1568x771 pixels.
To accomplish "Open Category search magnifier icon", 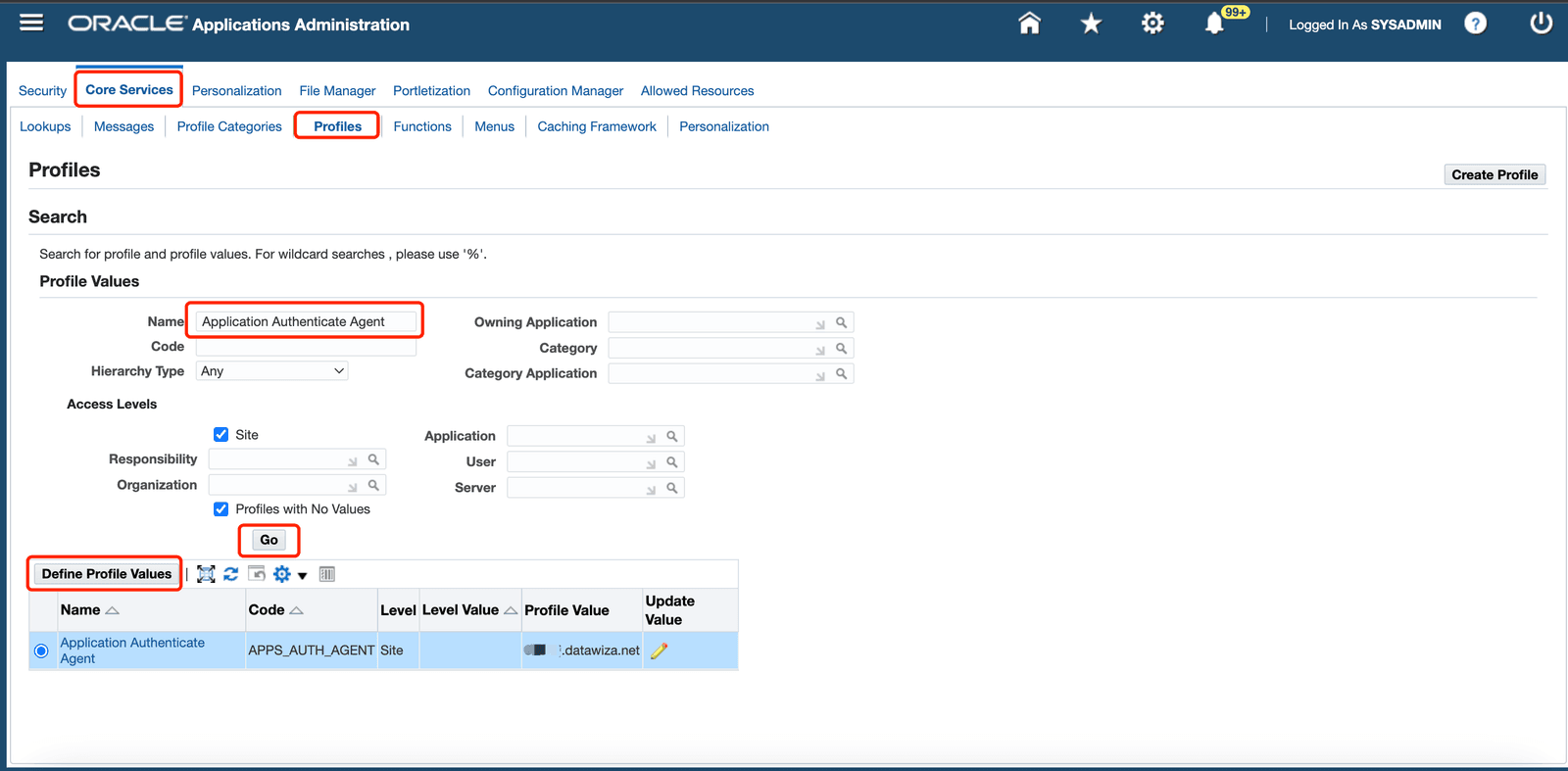I will pos(841,348).
